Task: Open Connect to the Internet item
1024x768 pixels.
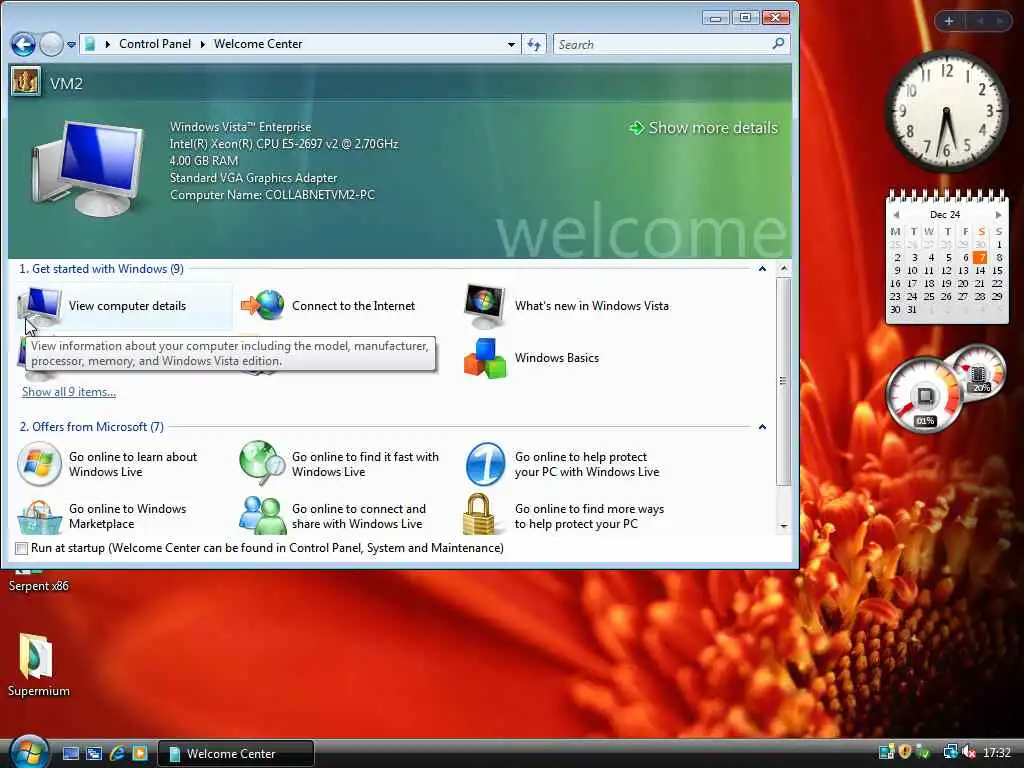Action: pos(328,306)
